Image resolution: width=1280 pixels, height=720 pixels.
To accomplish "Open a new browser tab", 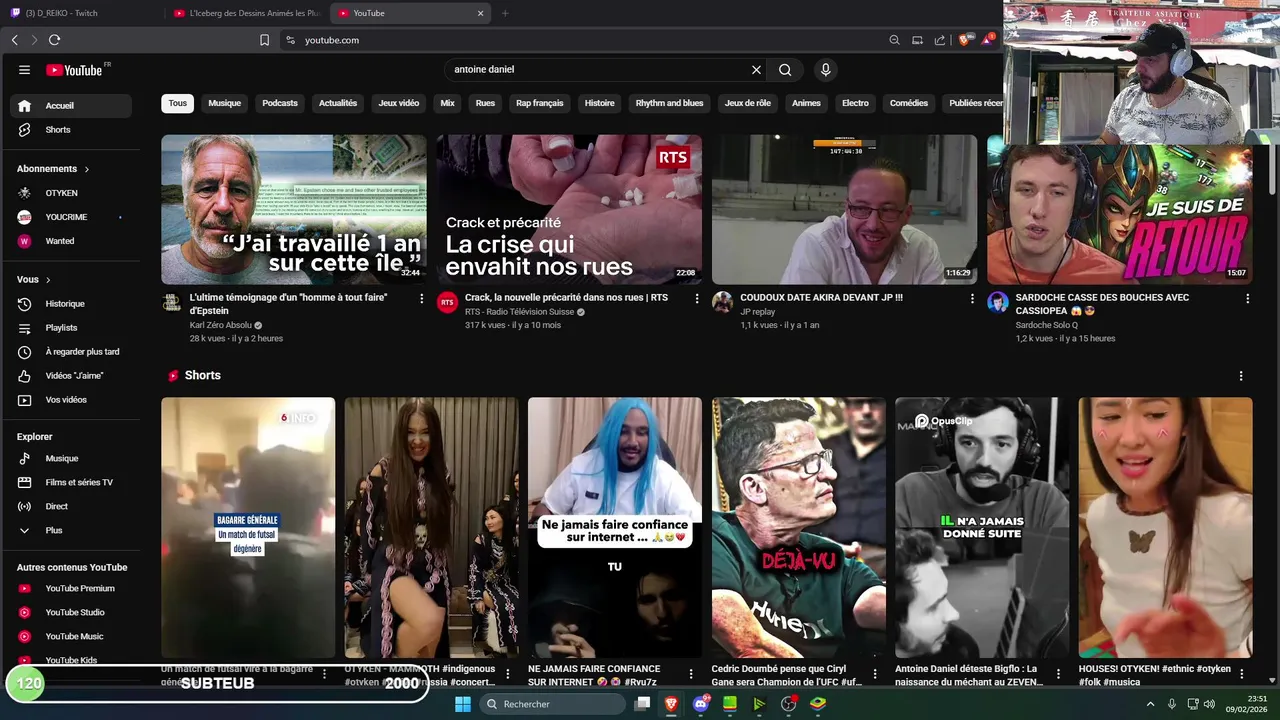I will click(x=505, y=13).
